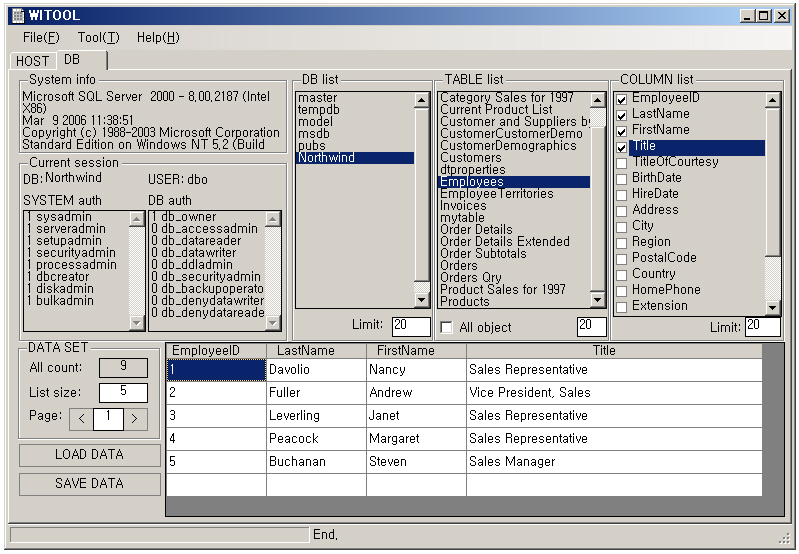Check the BirthDate column checkbox
This screenshot has height=554, width=799.
click(622, 179)
